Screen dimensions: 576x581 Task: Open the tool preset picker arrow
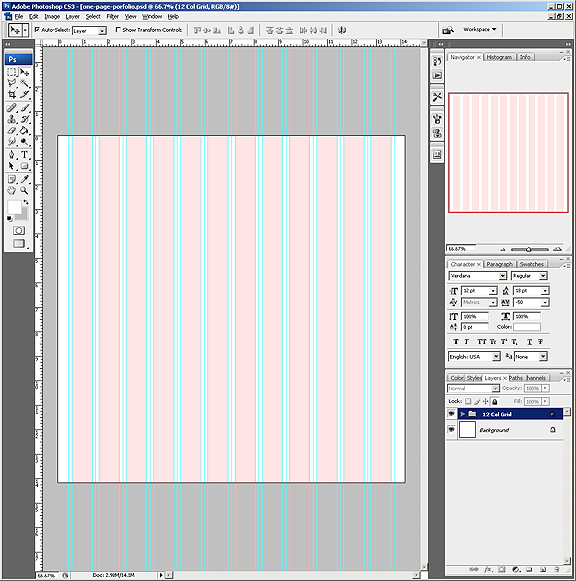point(25,30)
